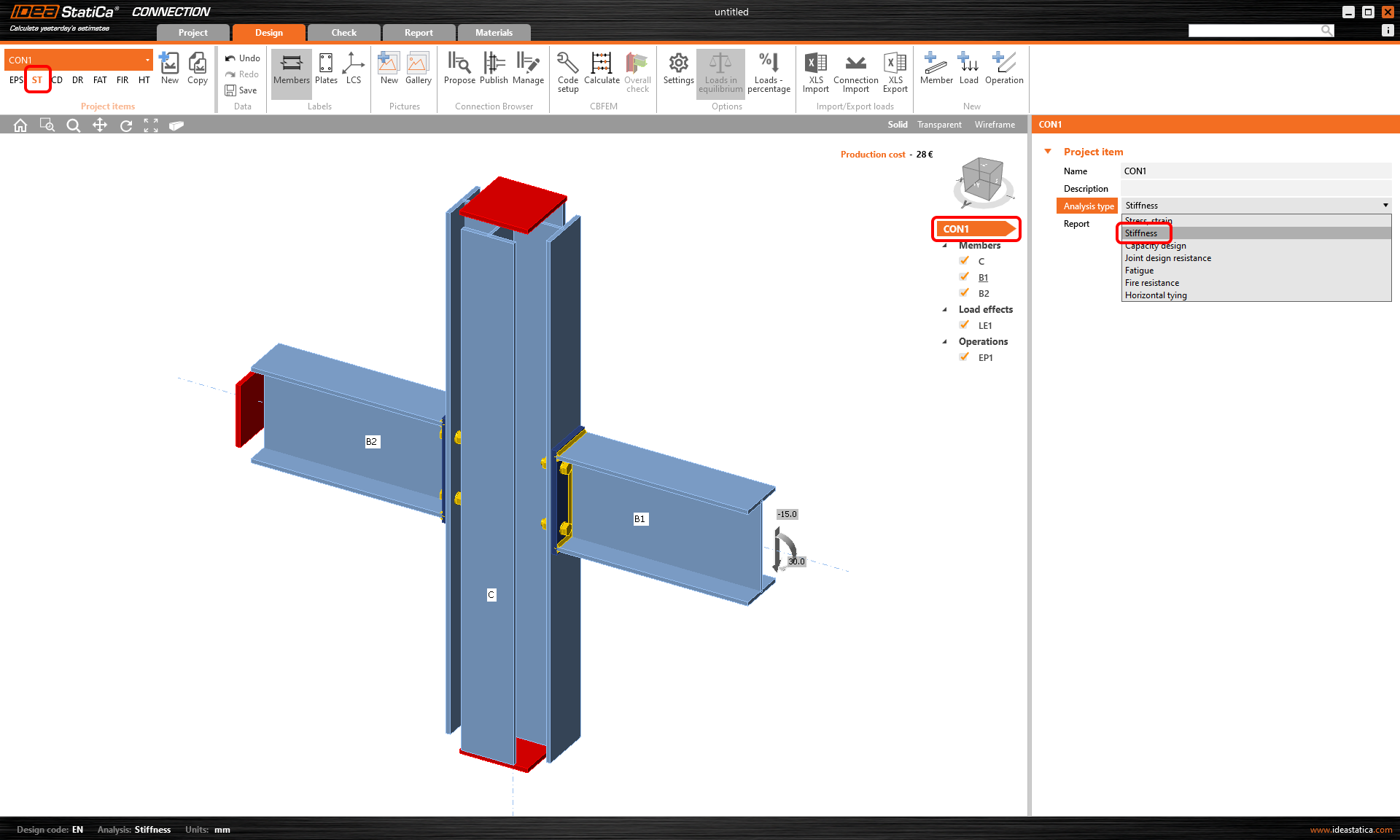Select Fatigue from analysis type list
The height and width of the screenshot is (840, 1400).
point(1139,271)
